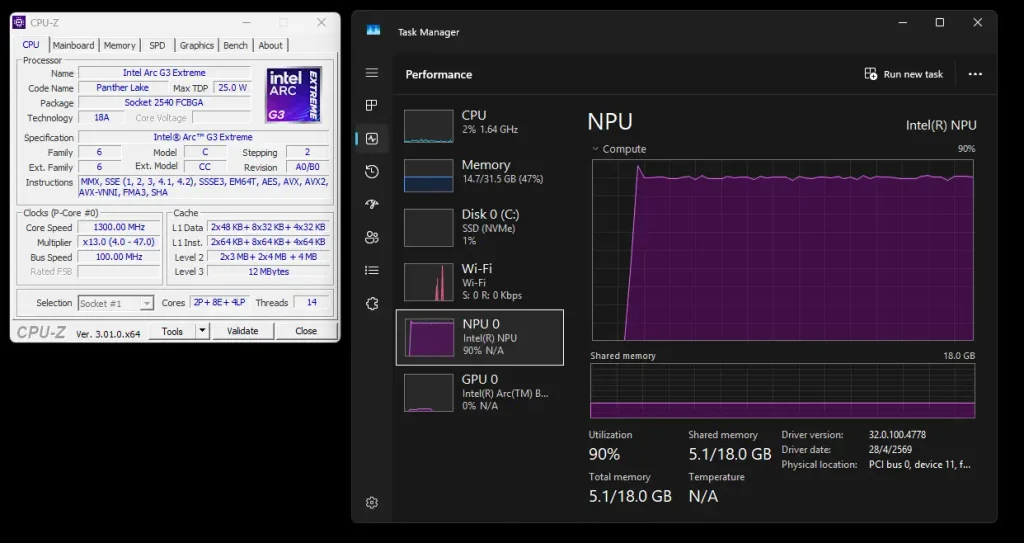Screen dimensions: 1024x543
Task: Click the Utilization 90% value
Action: pyautogui.click(x=604, y=454)
